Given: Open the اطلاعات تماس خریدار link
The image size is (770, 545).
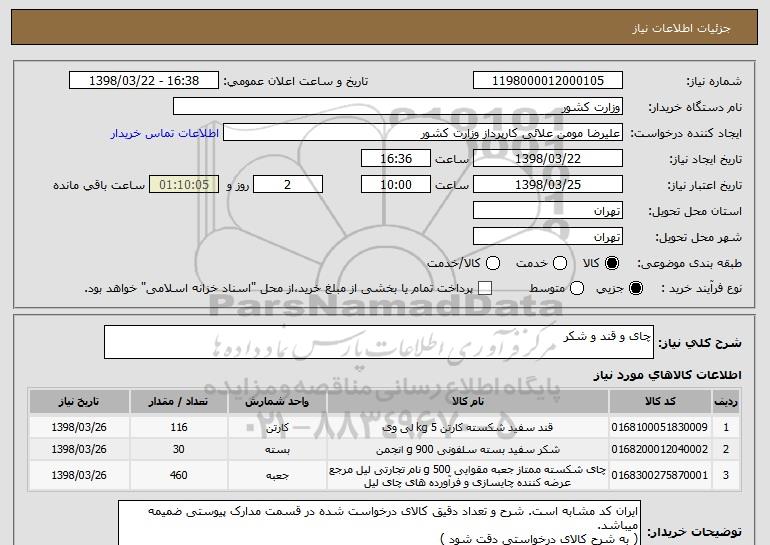Looking at the screenshot, I should click(165, 134).
